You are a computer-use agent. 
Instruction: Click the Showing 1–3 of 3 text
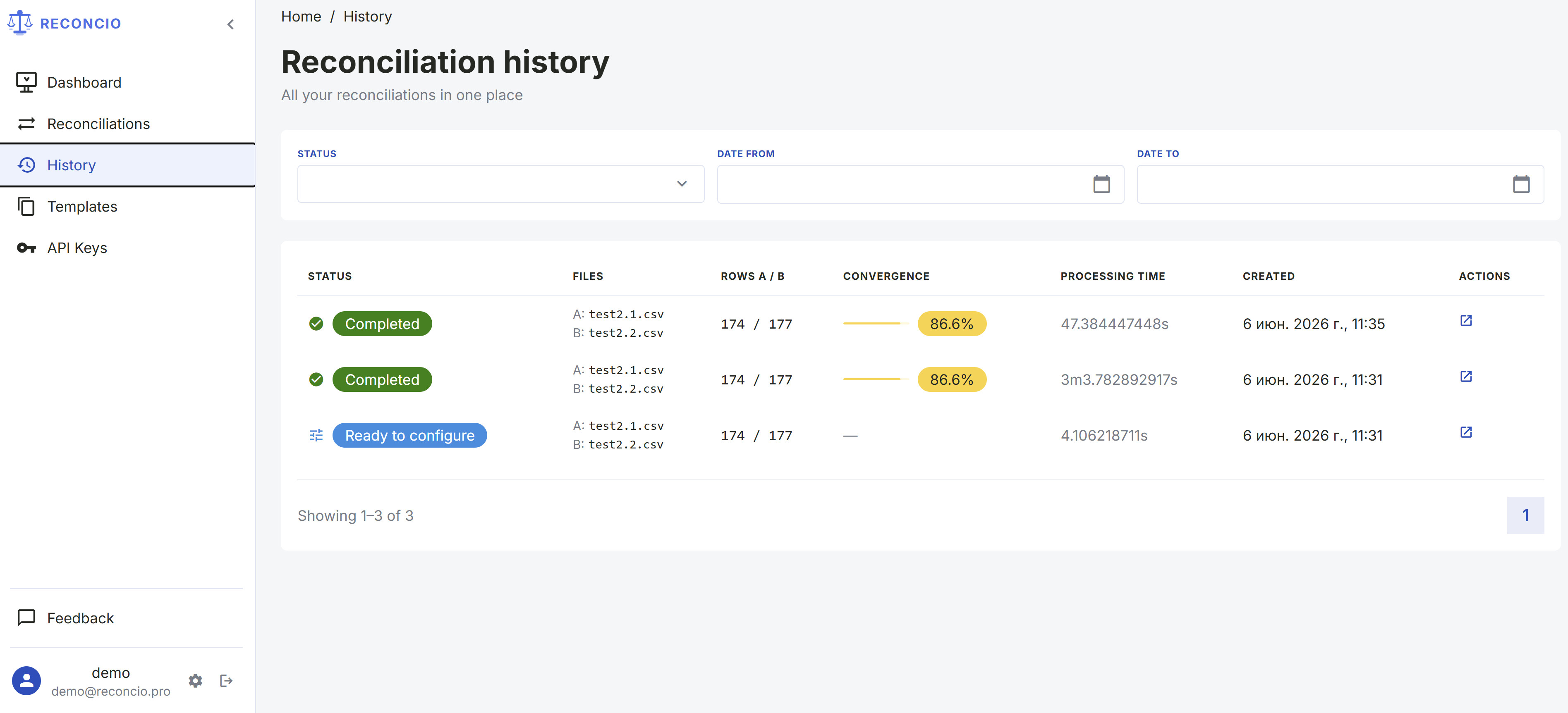tap(355, 515)
